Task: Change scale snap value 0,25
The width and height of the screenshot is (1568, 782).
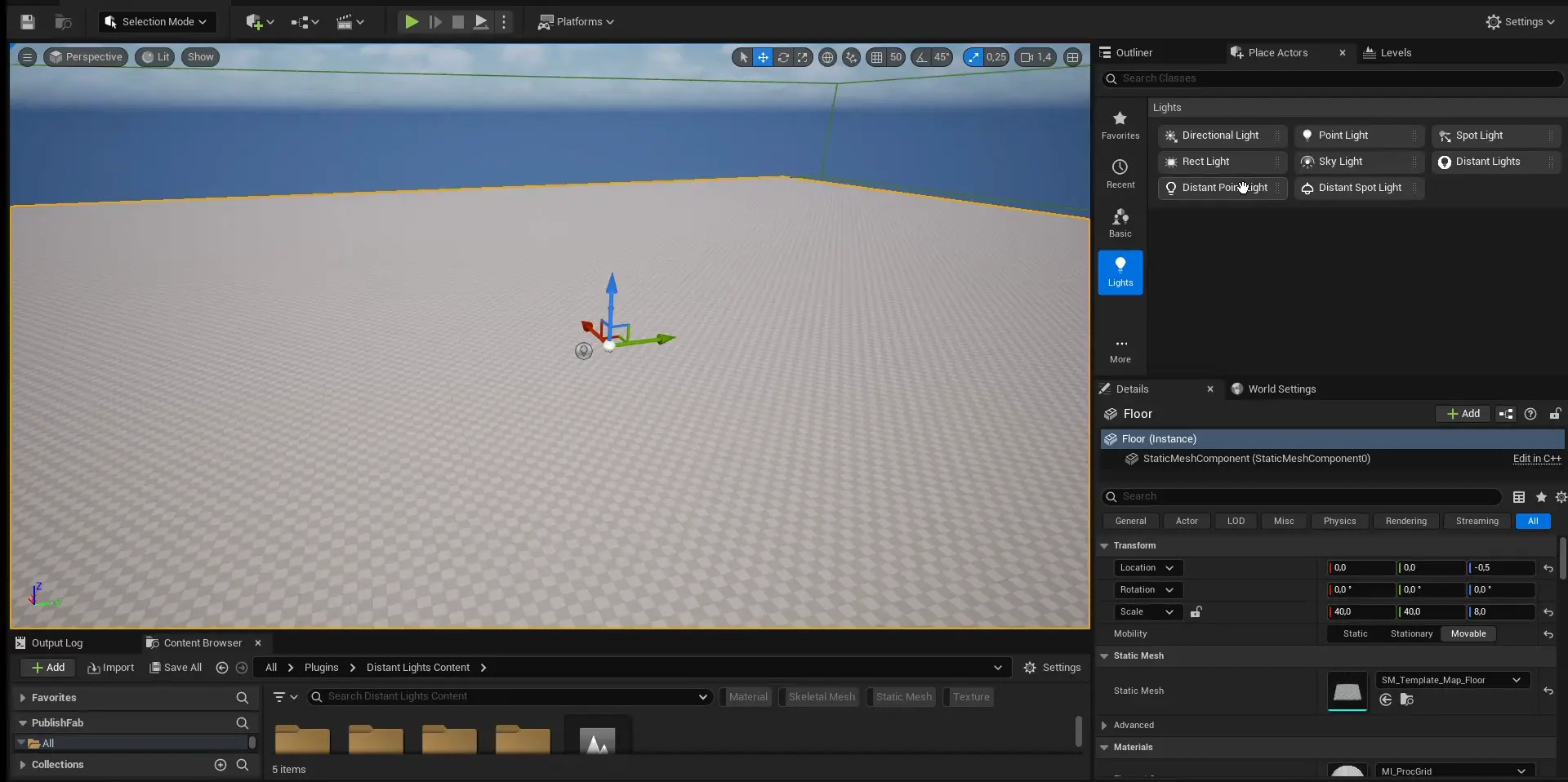Action: (x=996, y=57)
